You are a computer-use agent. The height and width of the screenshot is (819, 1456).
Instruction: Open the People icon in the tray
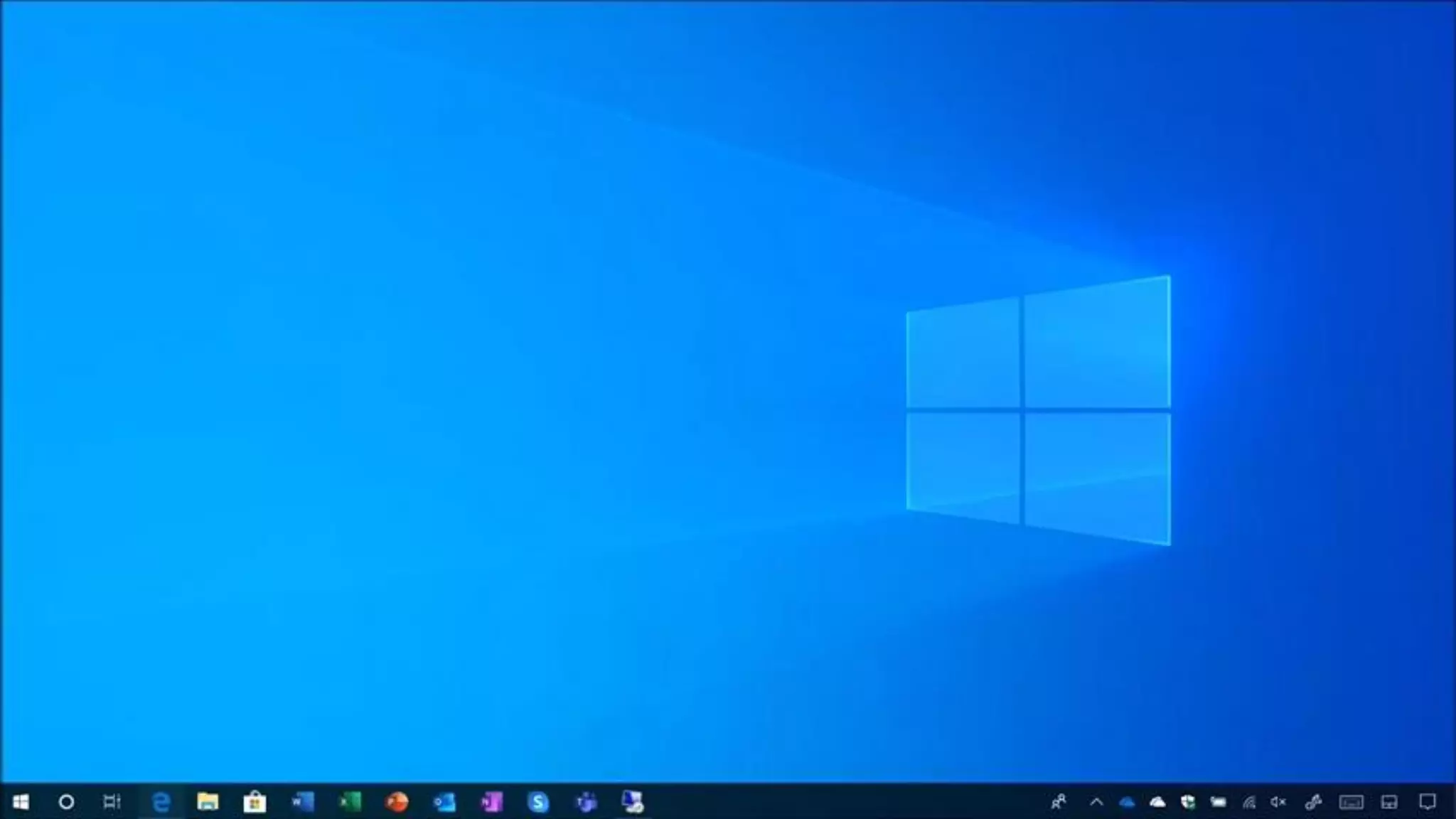pos(1059,802)
